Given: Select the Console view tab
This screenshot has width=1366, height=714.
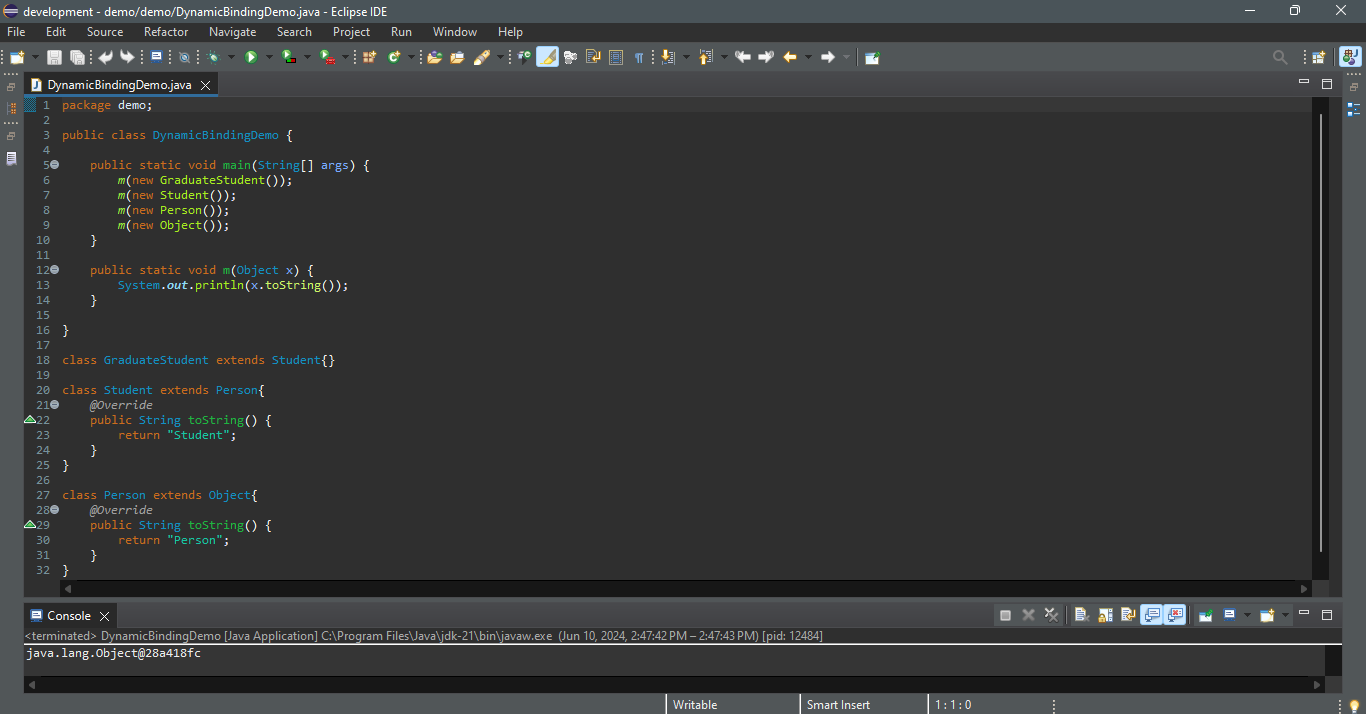Looking at the screenshot, I should point(68,616).
